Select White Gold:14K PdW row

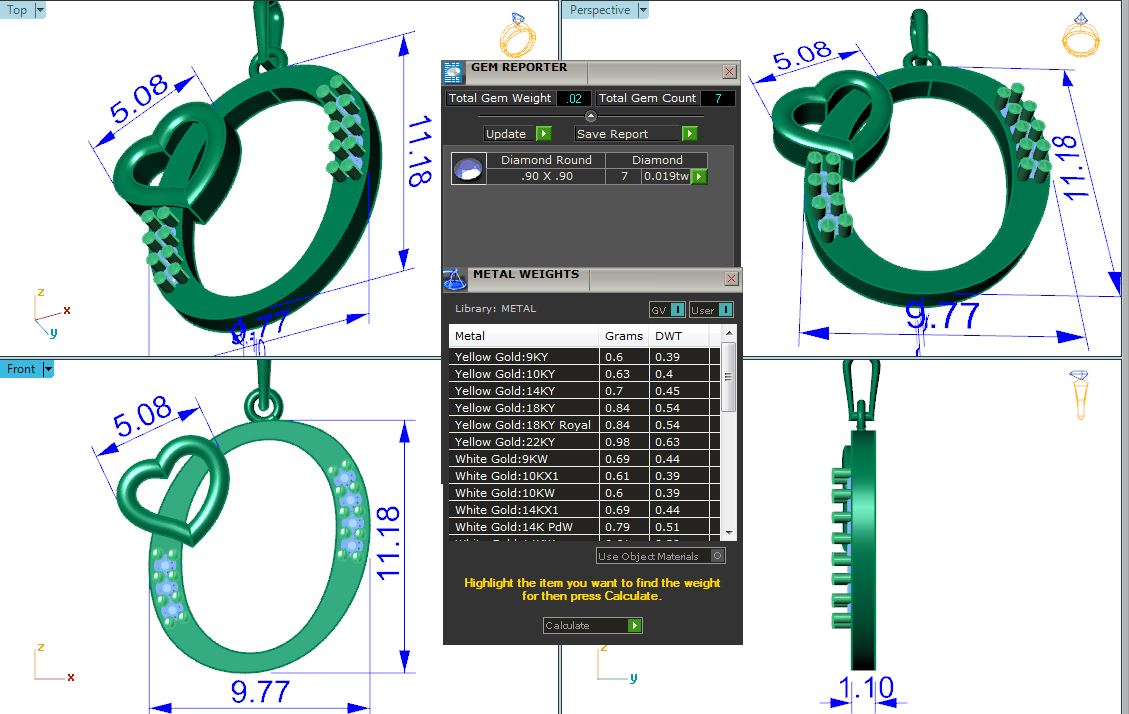[522, 527]
